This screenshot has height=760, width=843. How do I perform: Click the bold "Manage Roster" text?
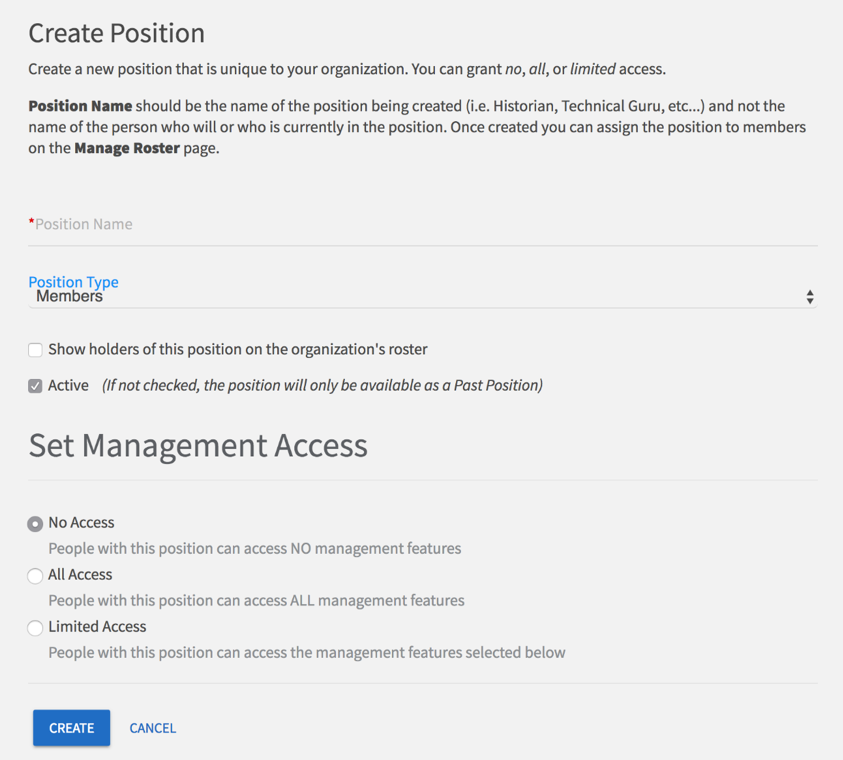[126, 148]
